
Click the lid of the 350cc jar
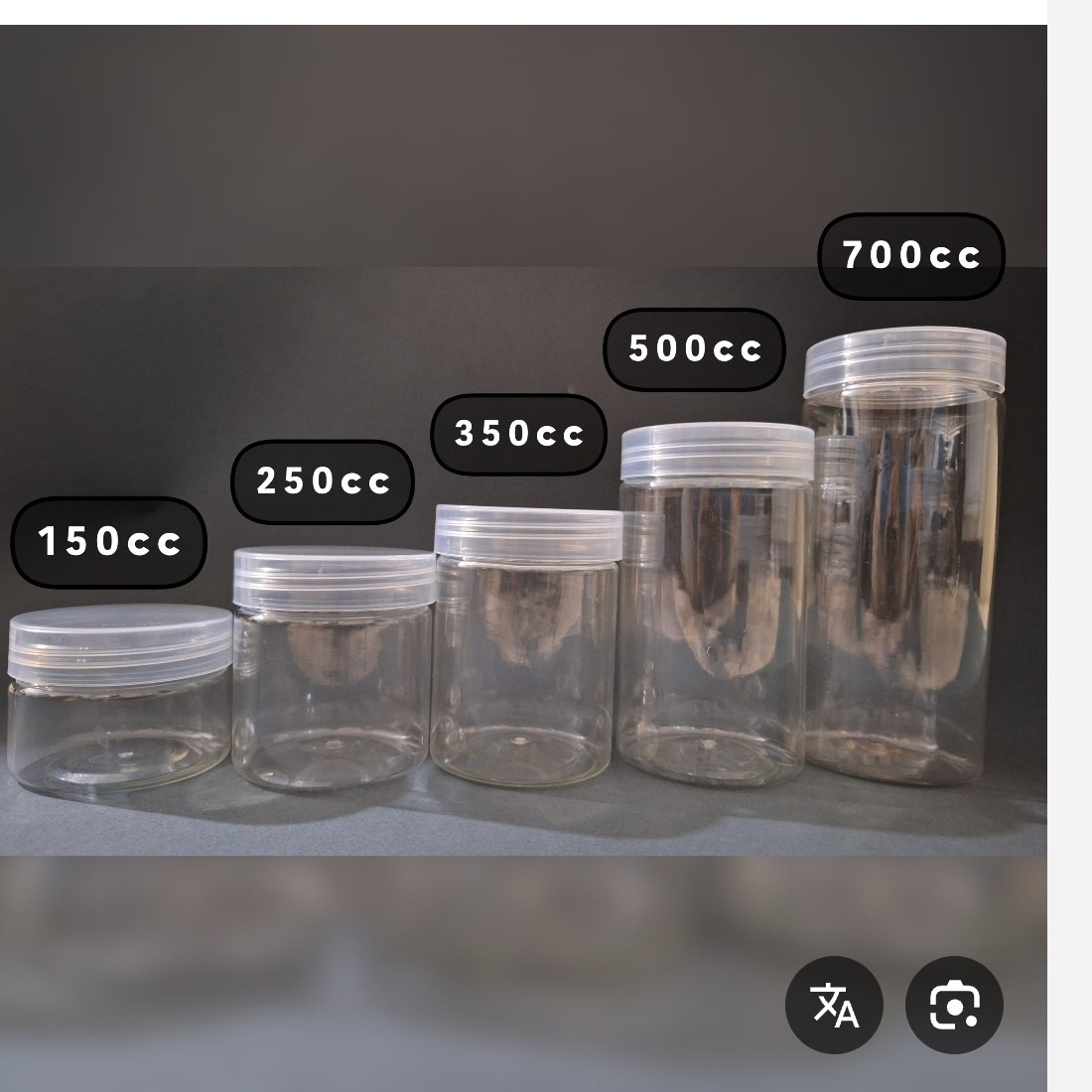click(528, 533)
